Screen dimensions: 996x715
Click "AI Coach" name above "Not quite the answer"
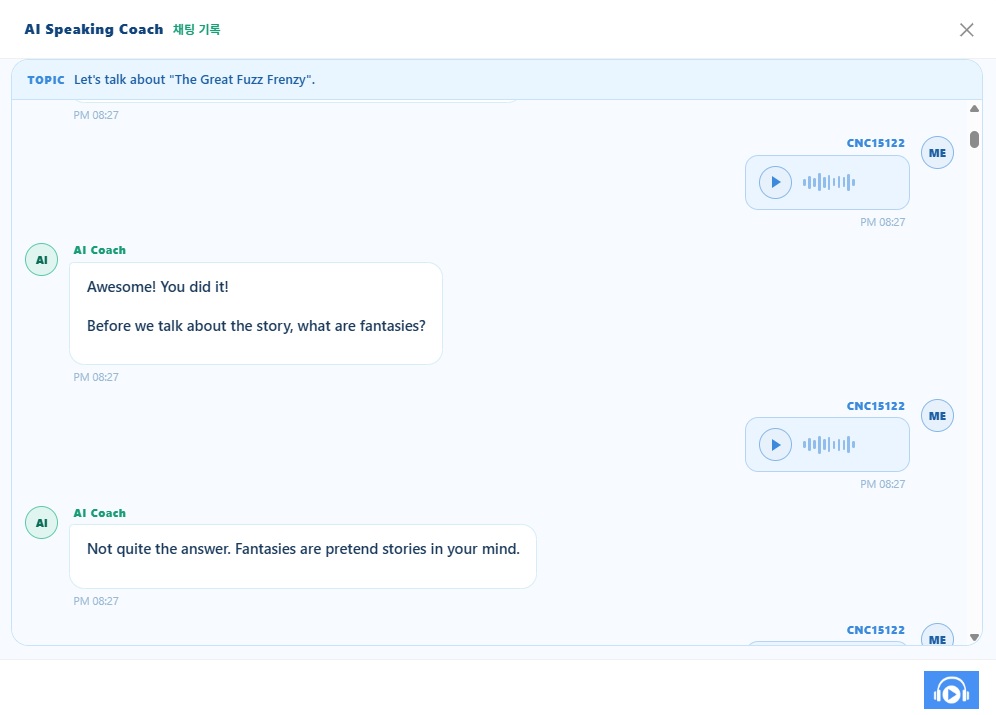point(100,513)
